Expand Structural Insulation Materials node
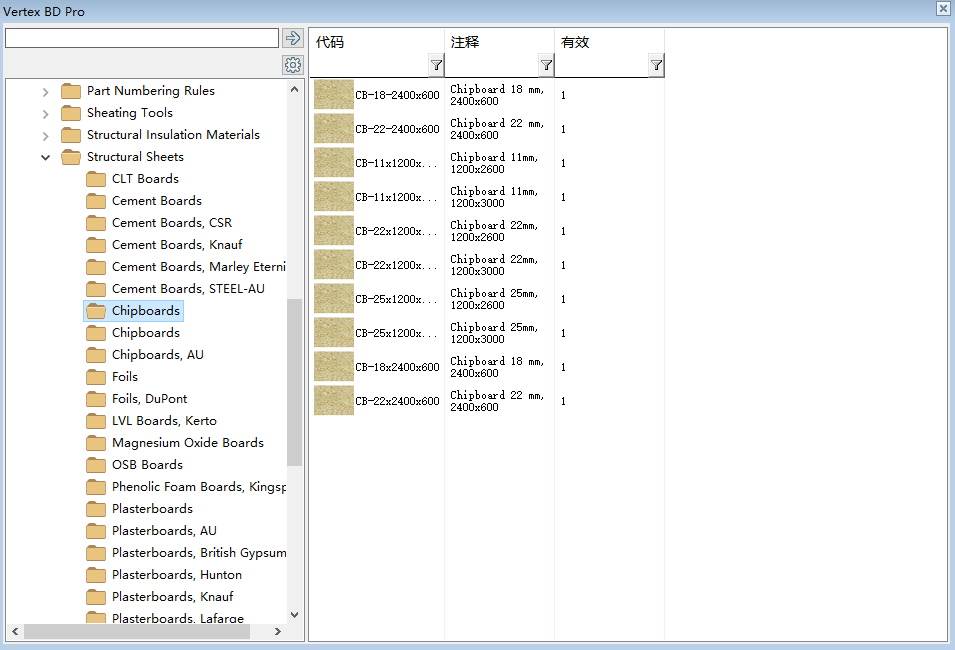The width and height of the screenshot is (955, 650). pos(46,136)
